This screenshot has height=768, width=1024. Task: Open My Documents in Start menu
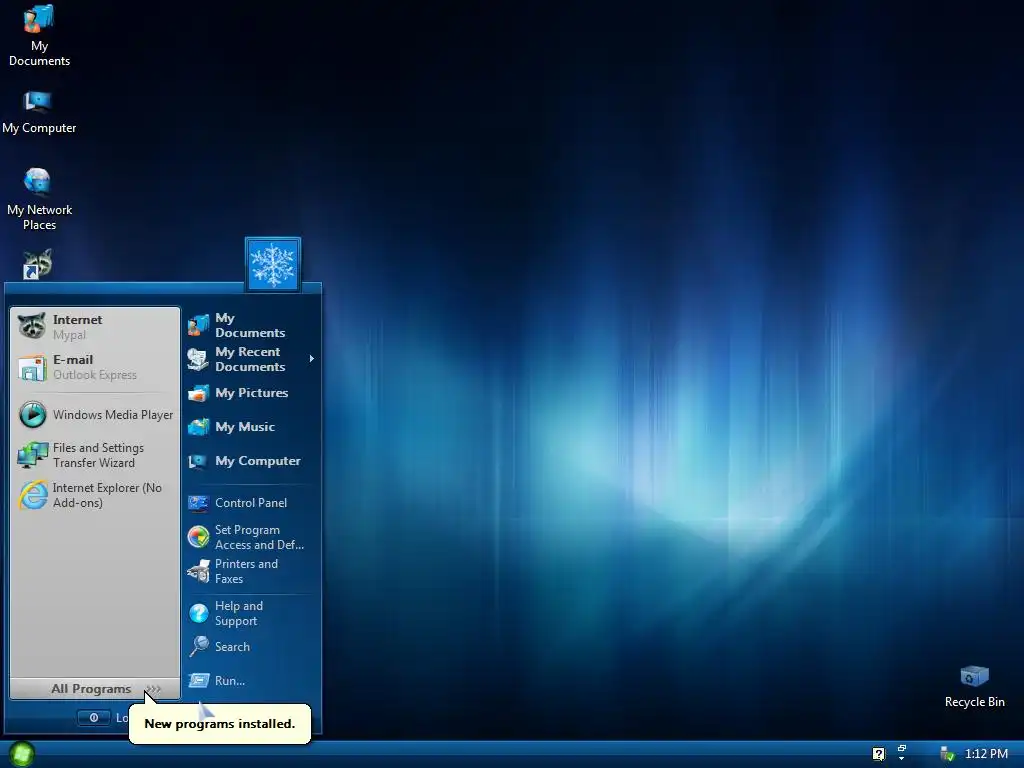[251, 325]
